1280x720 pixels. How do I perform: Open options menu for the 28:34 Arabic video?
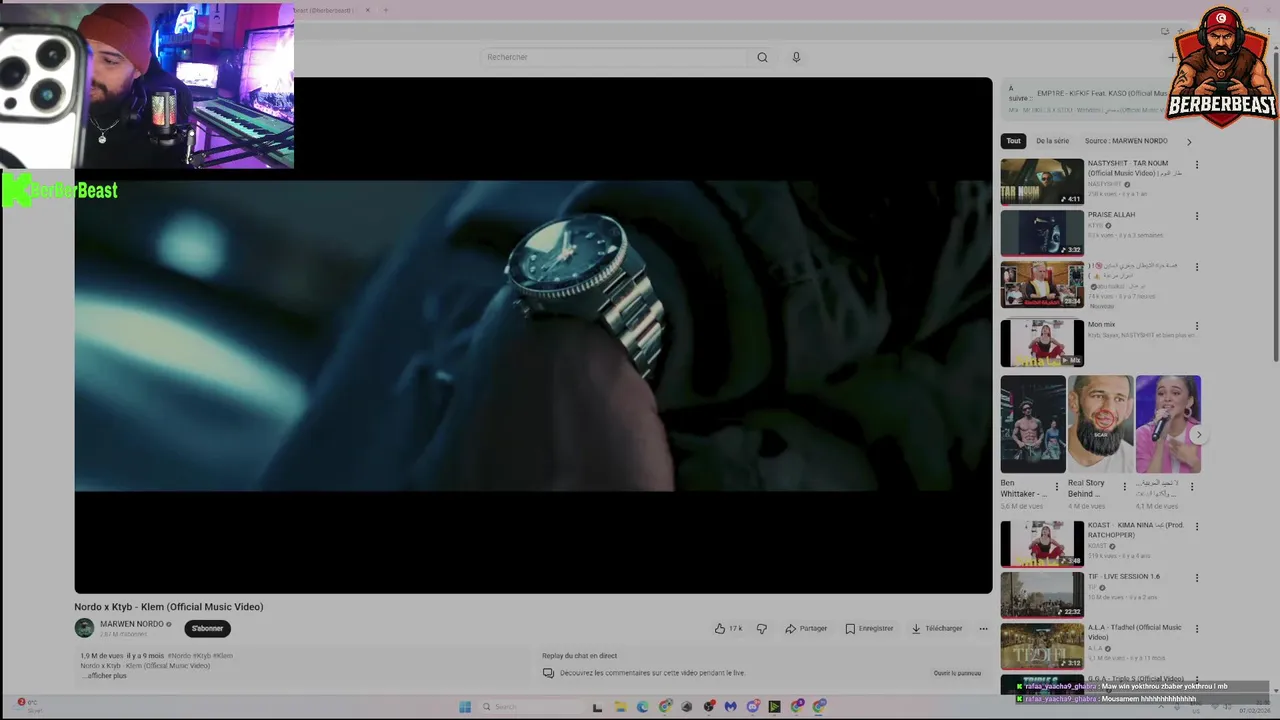click(x=1196, y=267)
